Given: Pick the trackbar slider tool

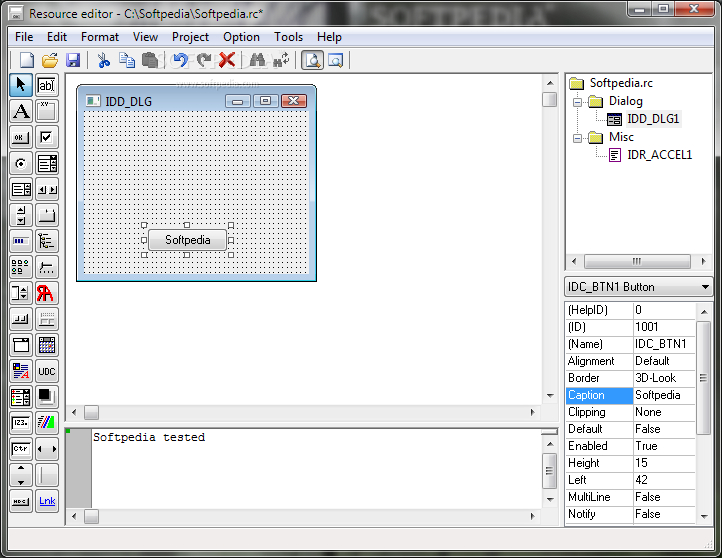Looking at the screenshot, I should [x=47, y=267].
